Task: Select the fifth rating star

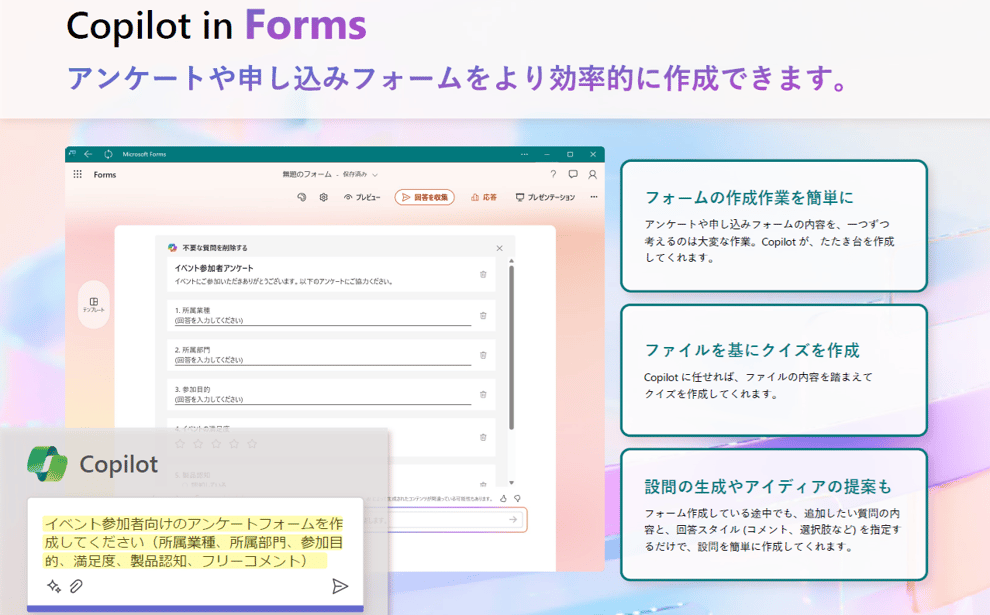Action: 253,444
